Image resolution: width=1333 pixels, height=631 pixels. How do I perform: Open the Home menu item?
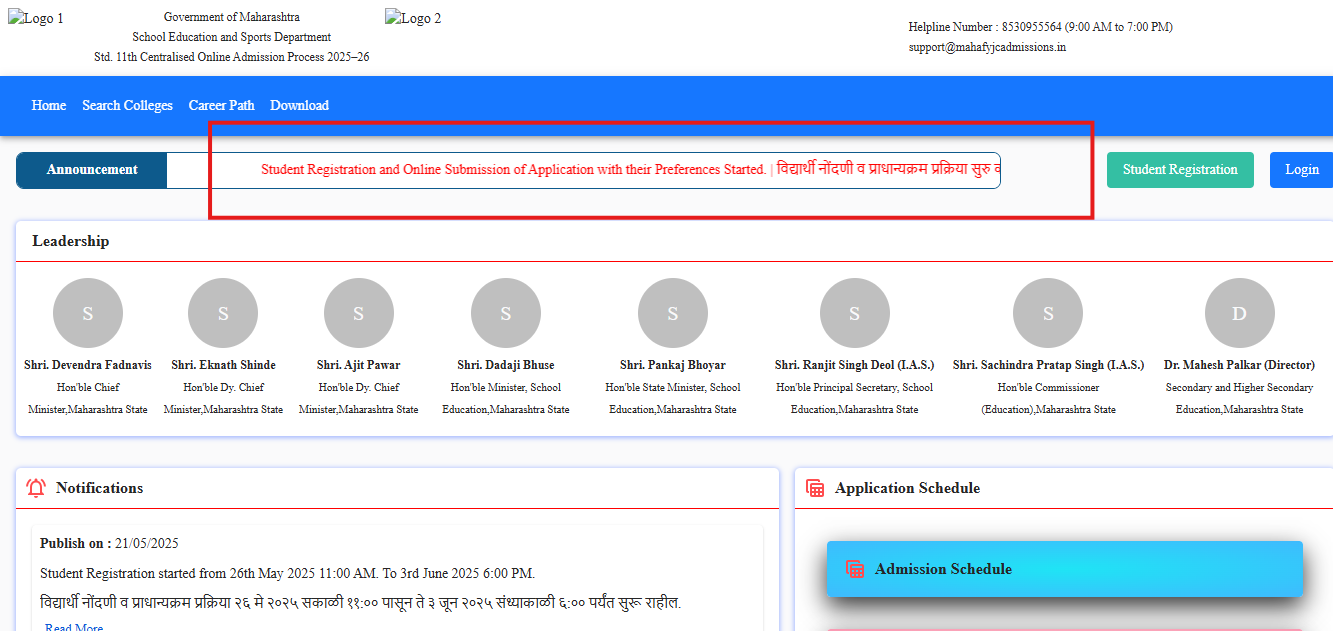pyautogui.click(x=49, y=105)
